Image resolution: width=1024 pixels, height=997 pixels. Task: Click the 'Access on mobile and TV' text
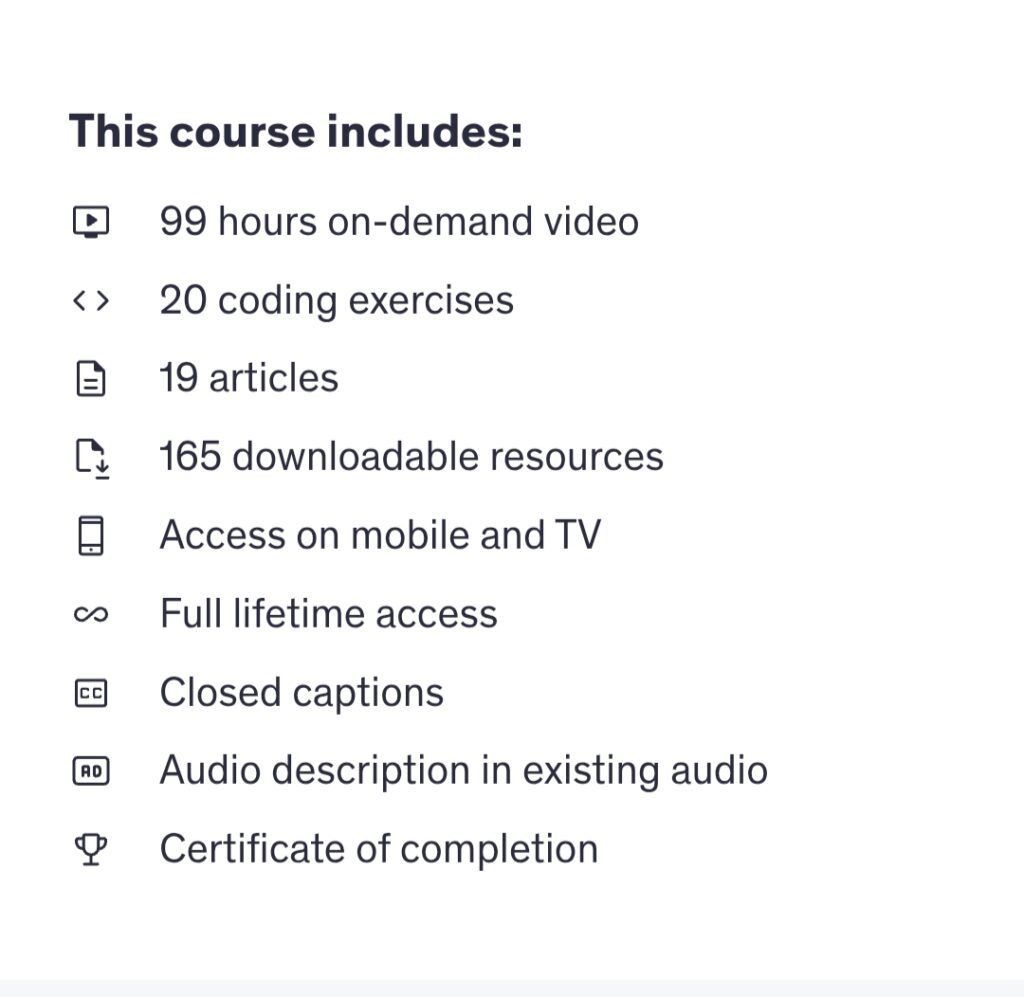(x=380, y=535)
